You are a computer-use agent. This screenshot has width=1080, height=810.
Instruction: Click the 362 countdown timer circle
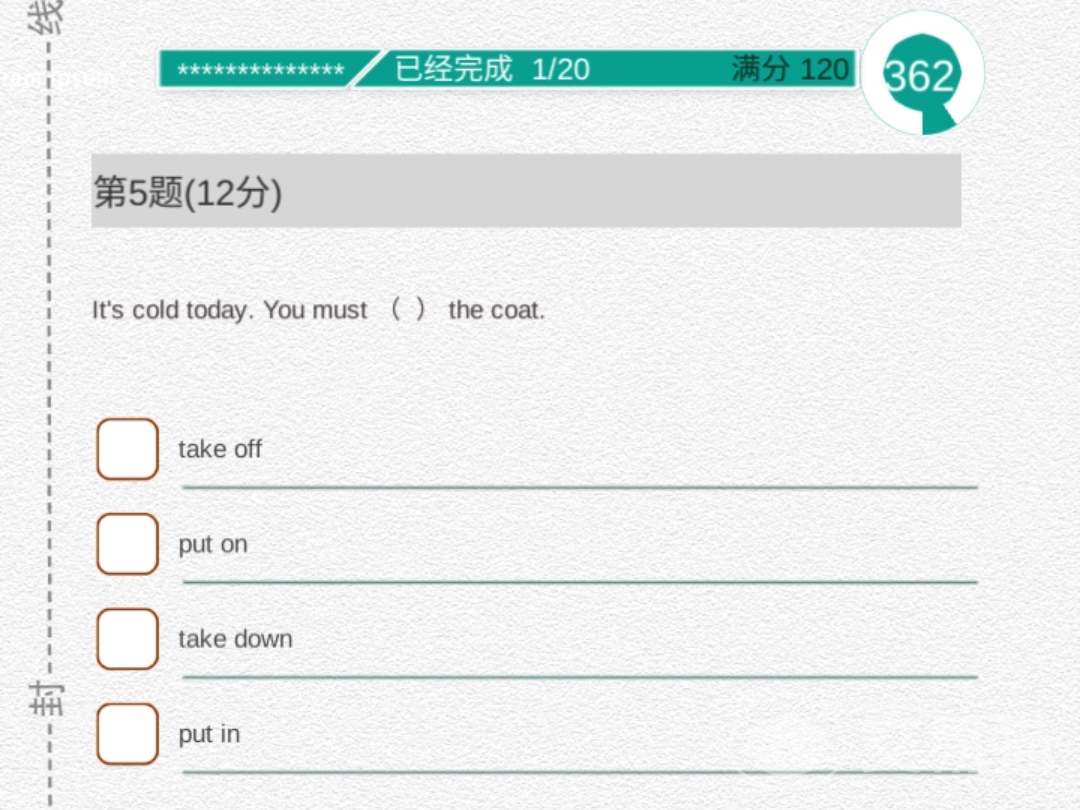pos(921,75)
